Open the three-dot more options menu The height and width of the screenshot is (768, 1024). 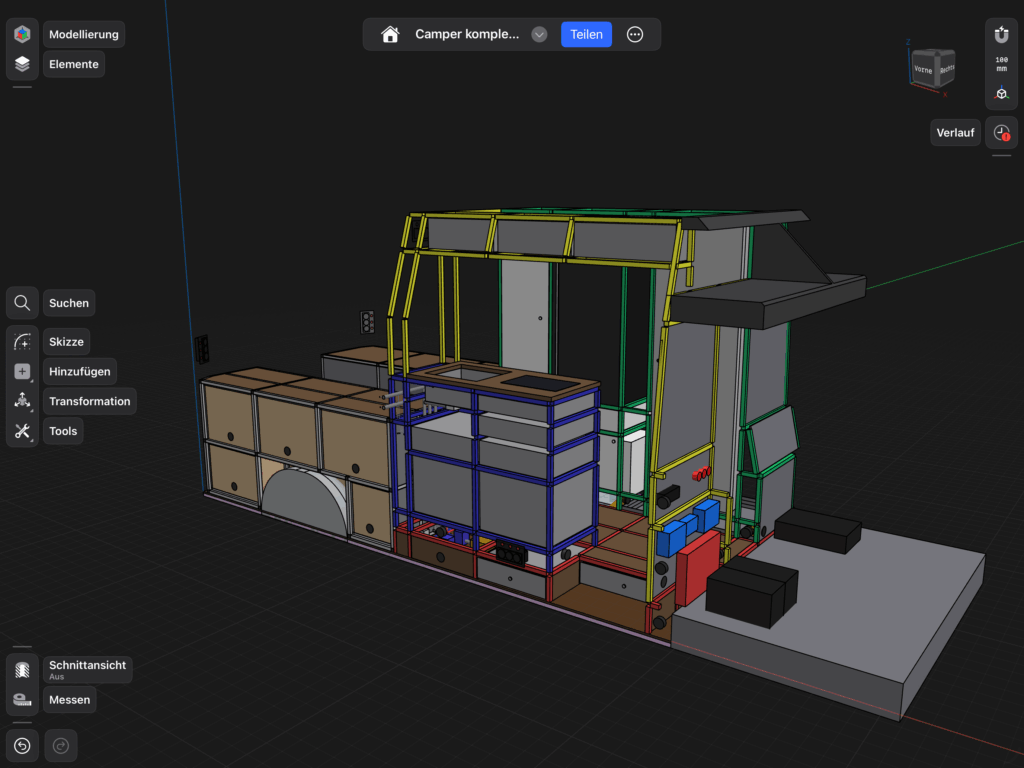click(x=635, y=34)
